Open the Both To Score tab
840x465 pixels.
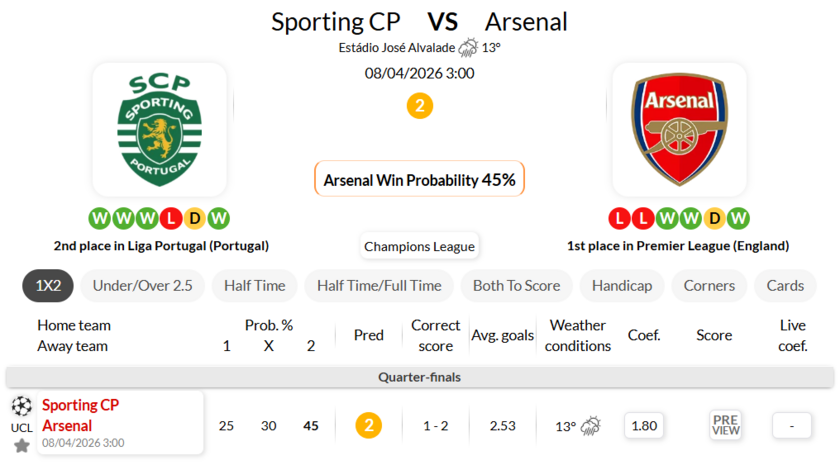click(516, 286)
